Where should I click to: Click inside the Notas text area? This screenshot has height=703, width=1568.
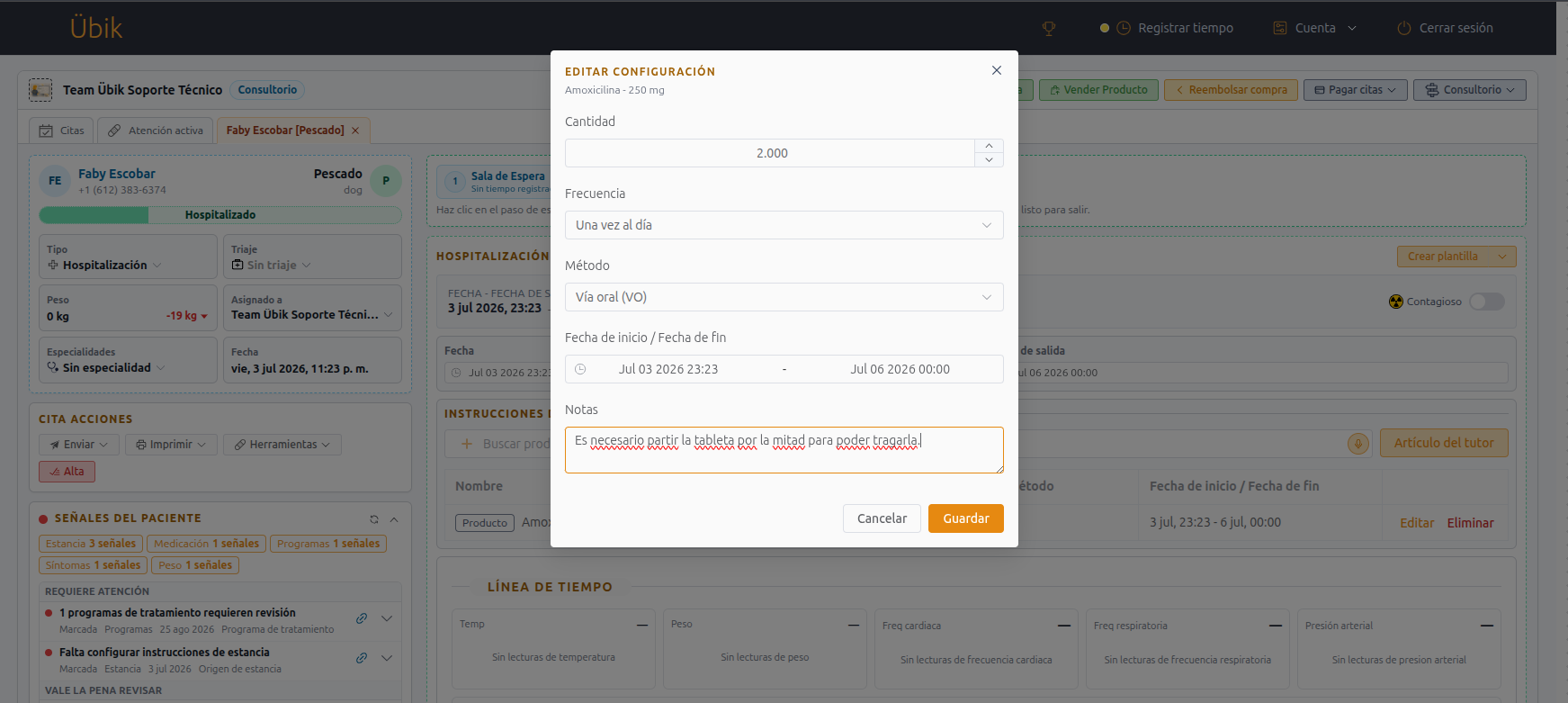tap(784, 450)
